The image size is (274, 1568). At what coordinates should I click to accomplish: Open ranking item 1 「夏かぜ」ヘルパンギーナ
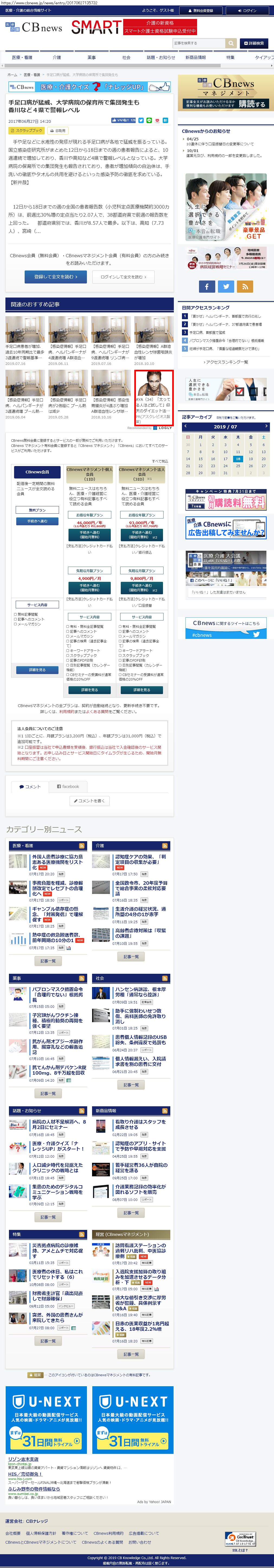point(225,316)
